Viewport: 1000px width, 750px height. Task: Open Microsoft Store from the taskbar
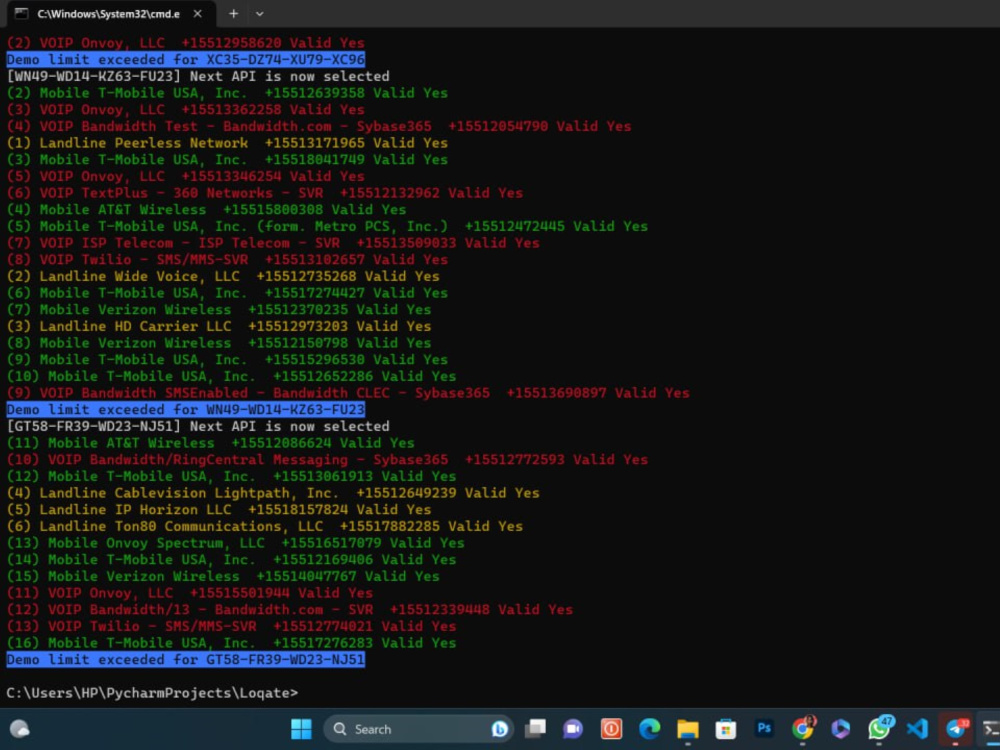[726, 729]
